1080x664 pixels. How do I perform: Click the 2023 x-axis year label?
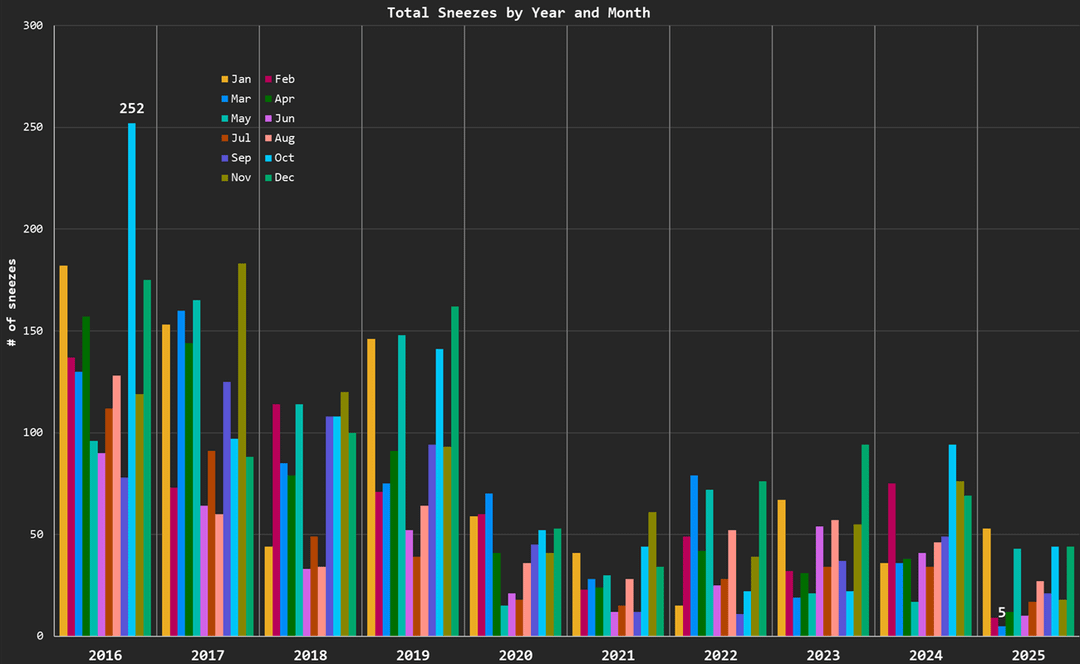(823, 655)
